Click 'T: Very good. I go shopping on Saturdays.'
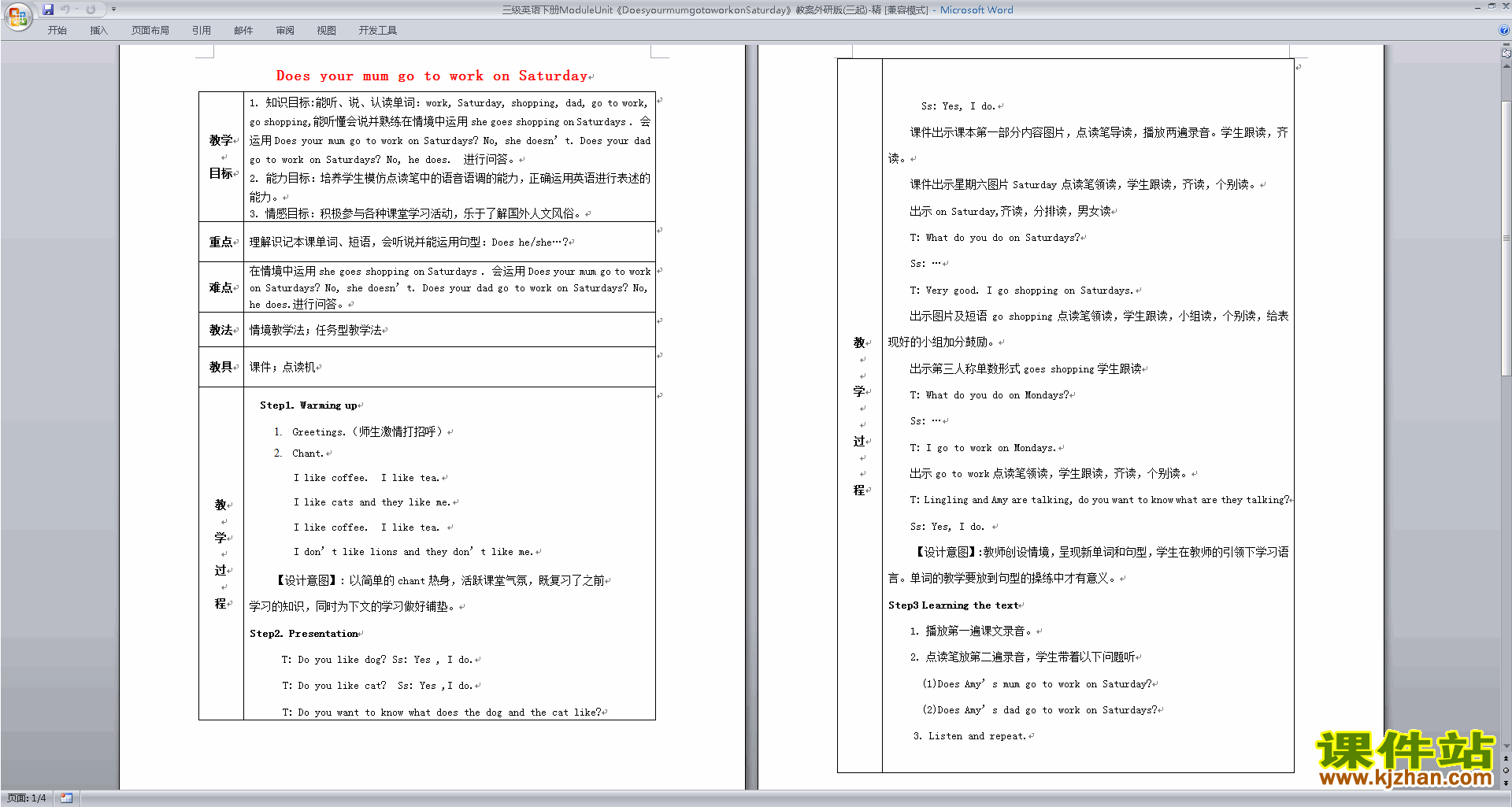 click(x=1021, y=291)
